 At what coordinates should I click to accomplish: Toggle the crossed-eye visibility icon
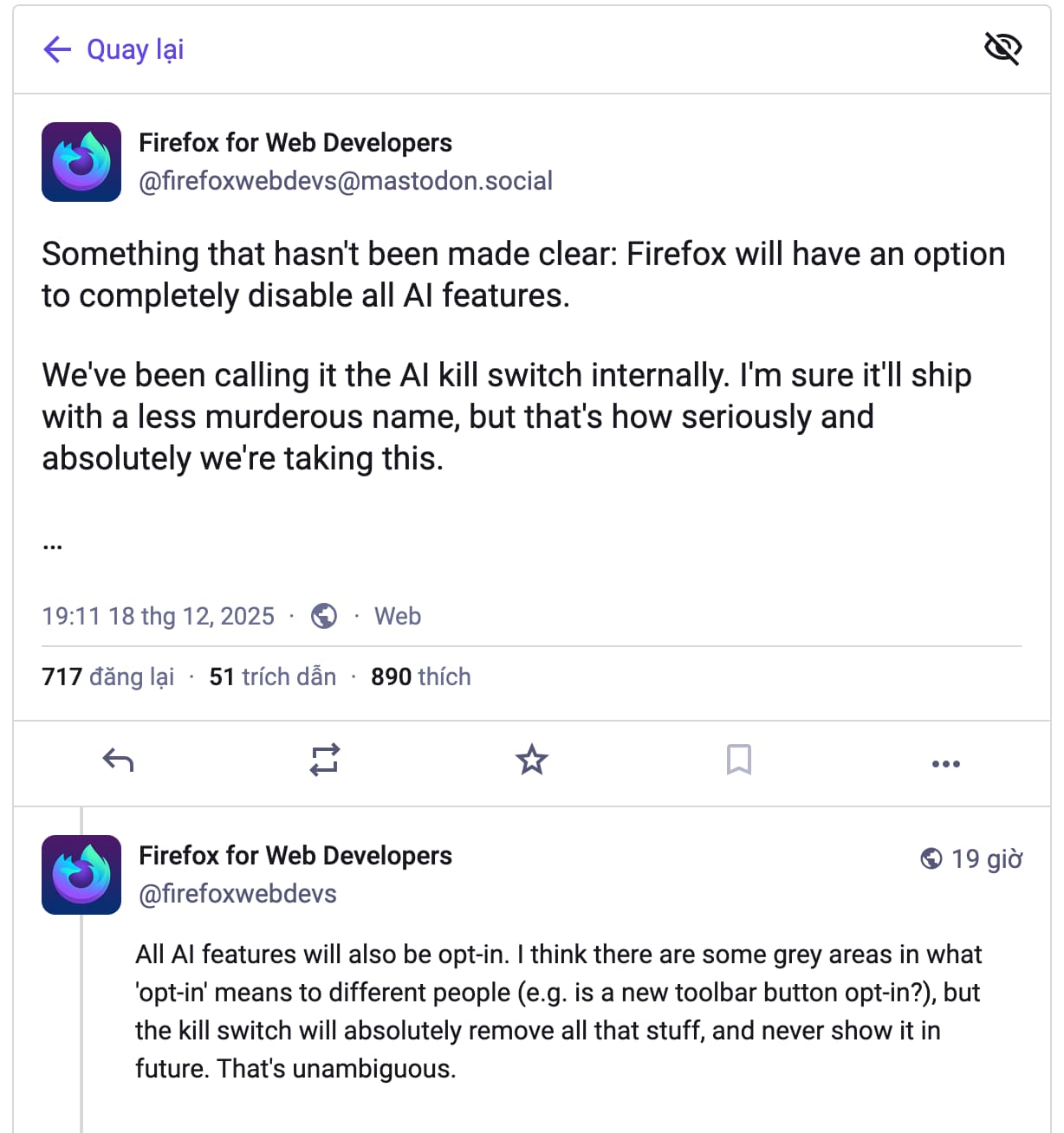(1002, 49)
